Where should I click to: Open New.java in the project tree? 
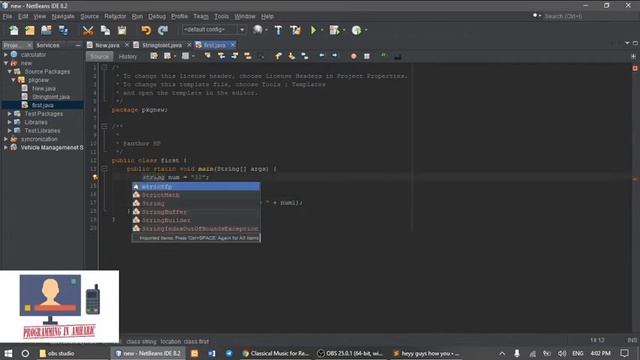coord(44,89)
